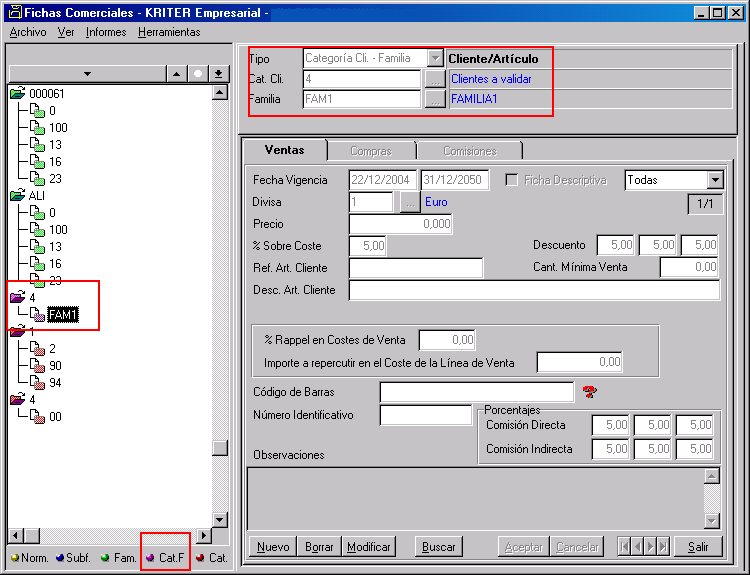Click the circle button above the tree
The image size is (750, 575).
point(197,74)
